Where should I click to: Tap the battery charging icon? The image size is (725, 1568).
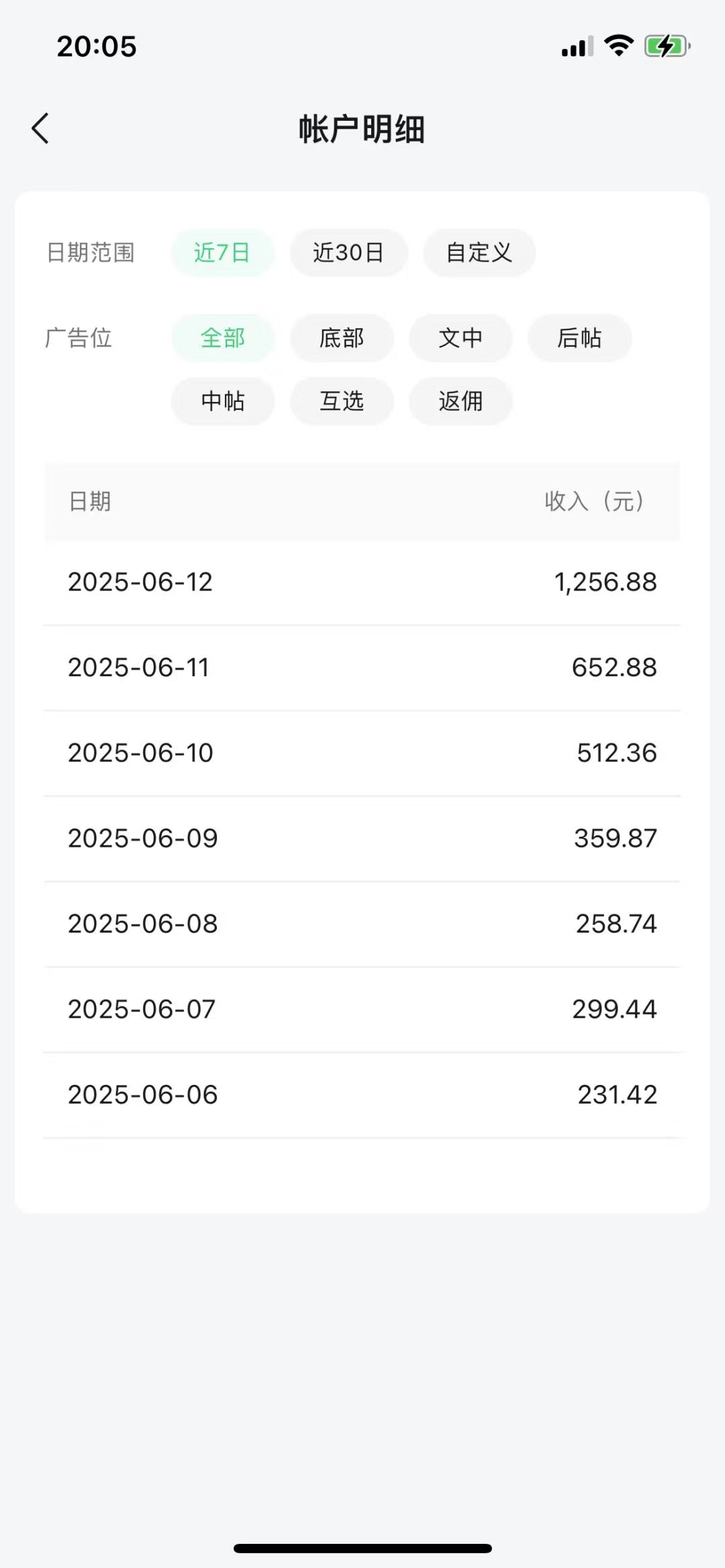(667, 46)
